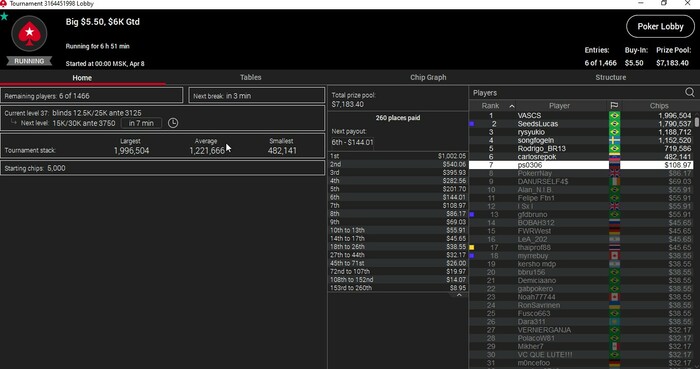Open the Poker Lobby

click(x=660, y=26)
